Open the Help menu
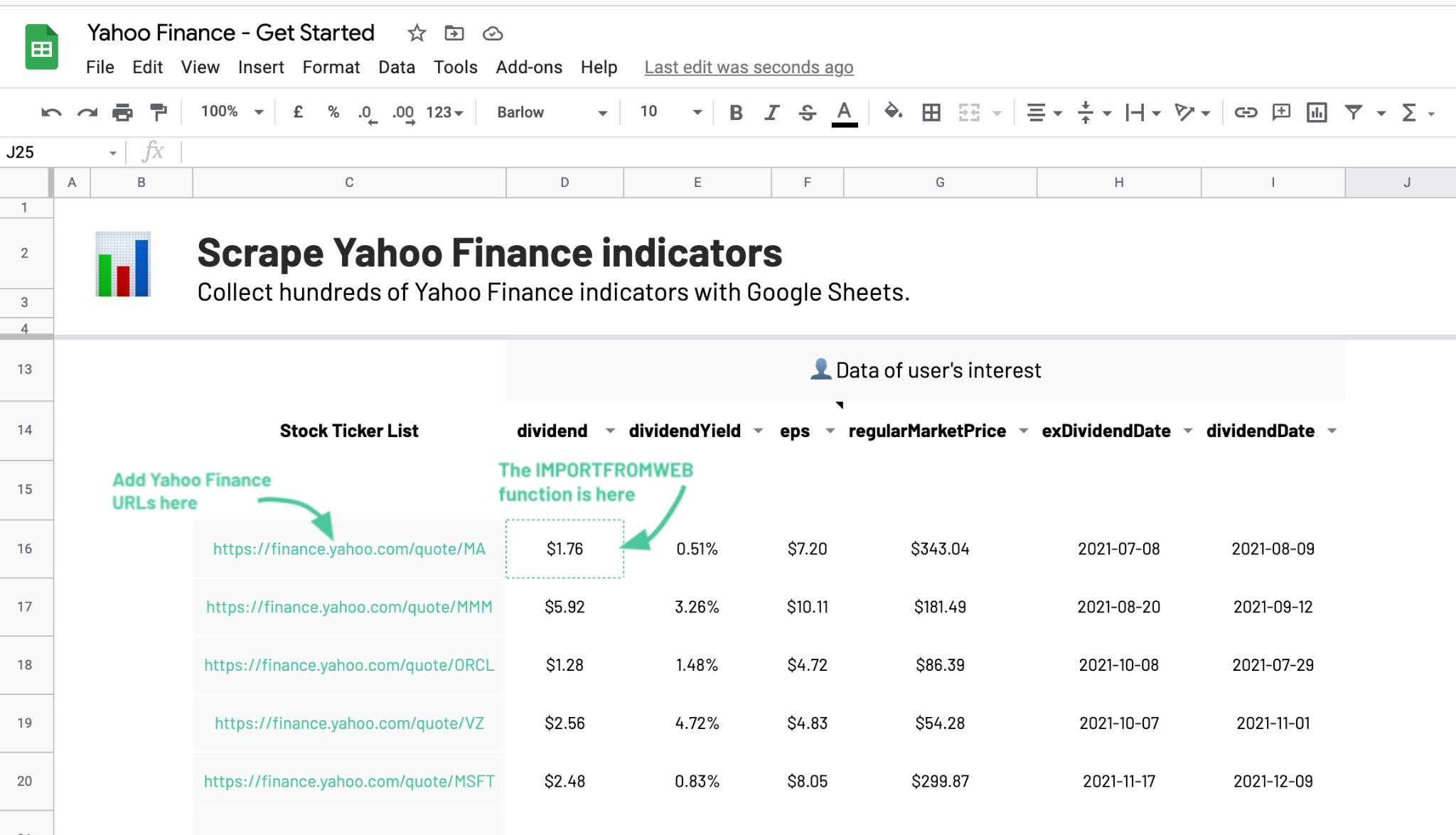This screenshot has height=835, width=1456. 599,67
